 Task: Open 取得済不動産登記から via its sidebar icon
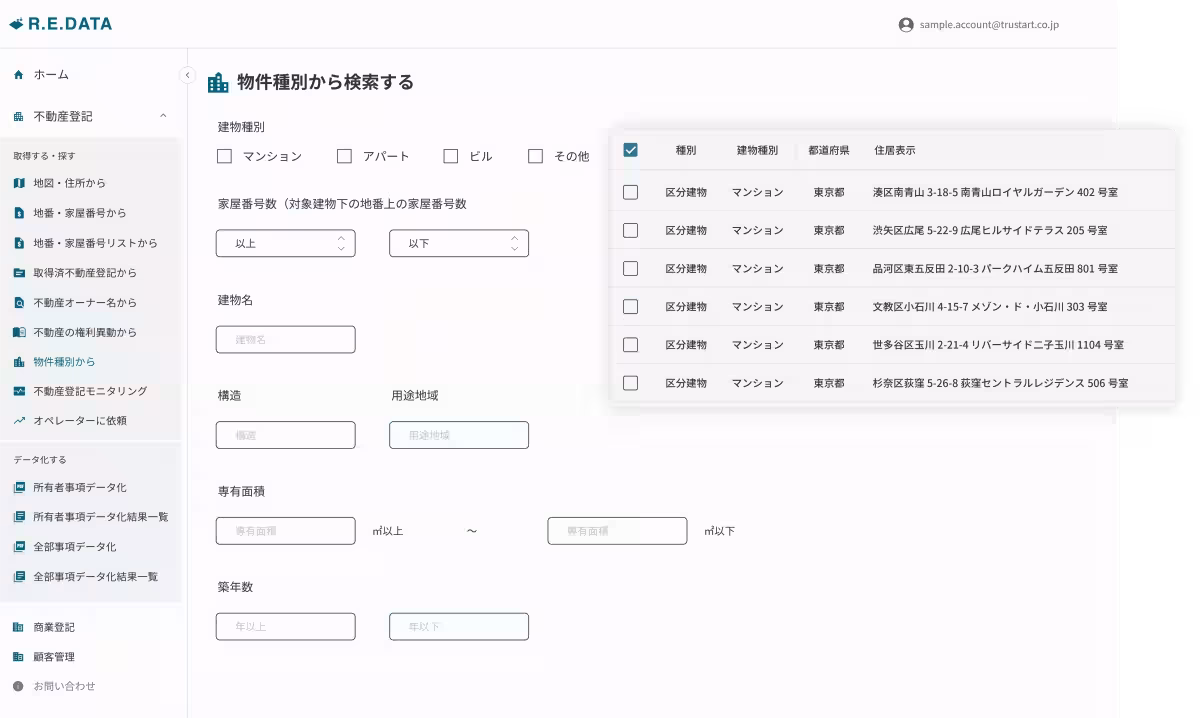[x=17, y=272]
